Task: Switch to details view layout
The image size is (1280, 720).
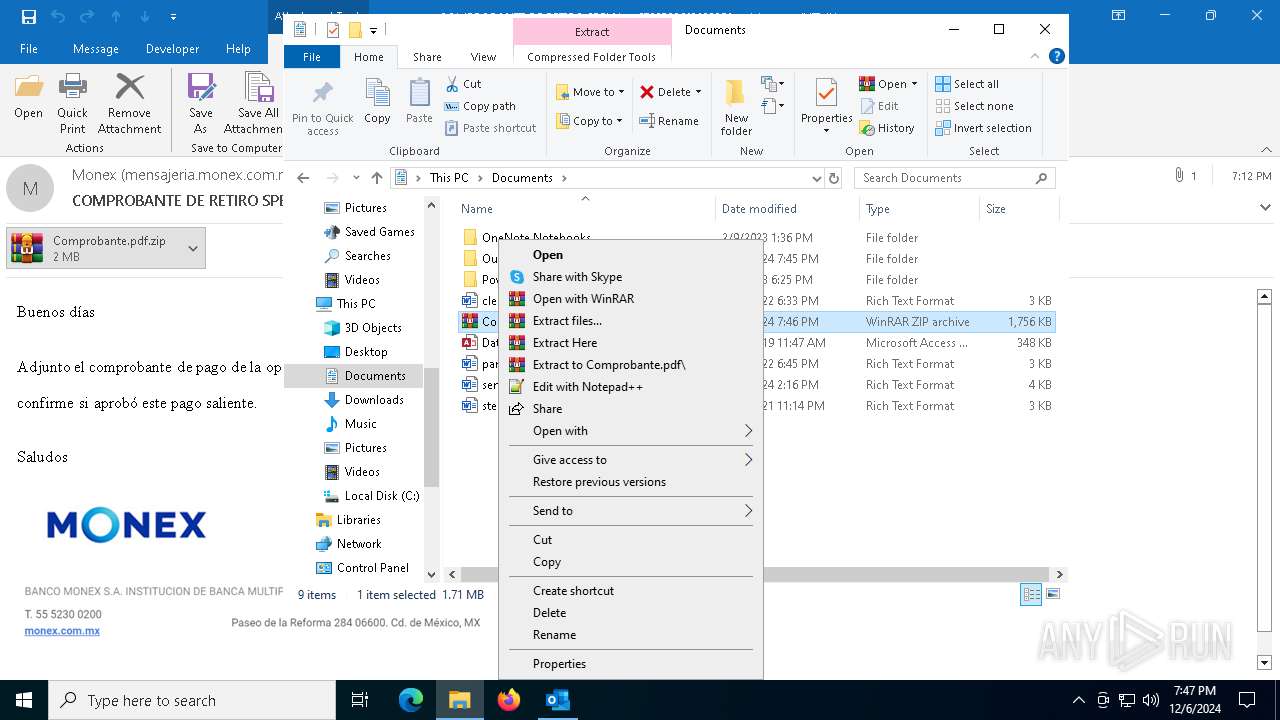Action: (1031, 595)
